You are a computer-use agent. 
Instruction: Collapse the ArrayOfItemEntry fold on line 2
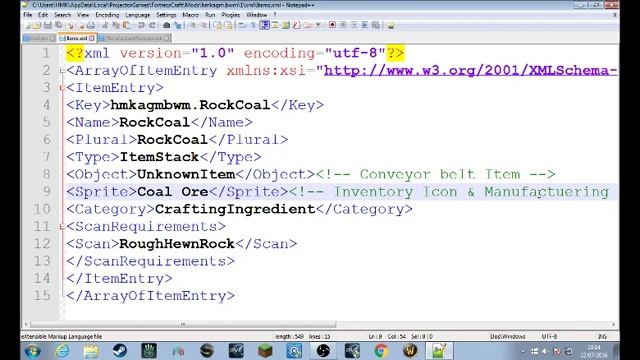pyautogui.click(x=62, y=71)
